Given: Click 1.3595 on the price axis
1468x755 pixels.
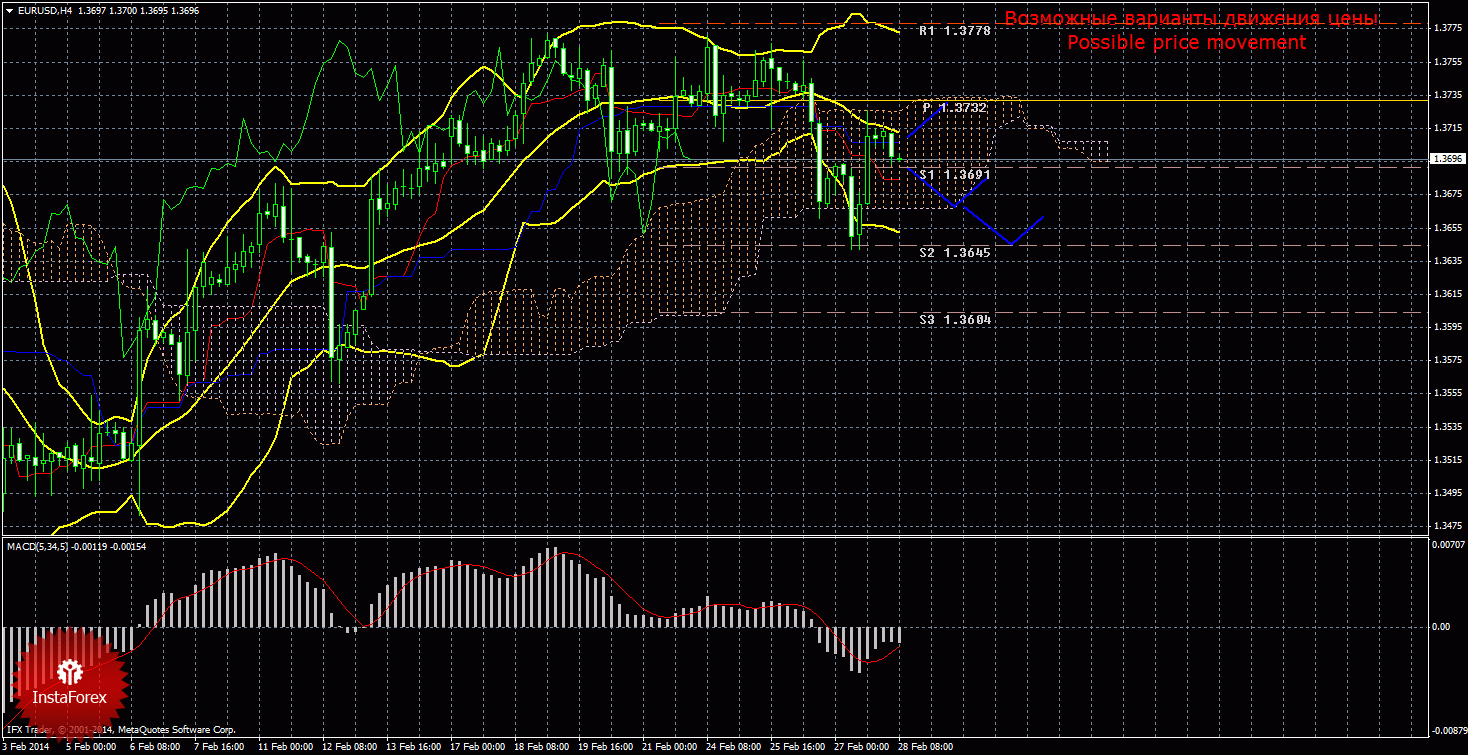Looking at the screenshot, I should pos(1448,326).
